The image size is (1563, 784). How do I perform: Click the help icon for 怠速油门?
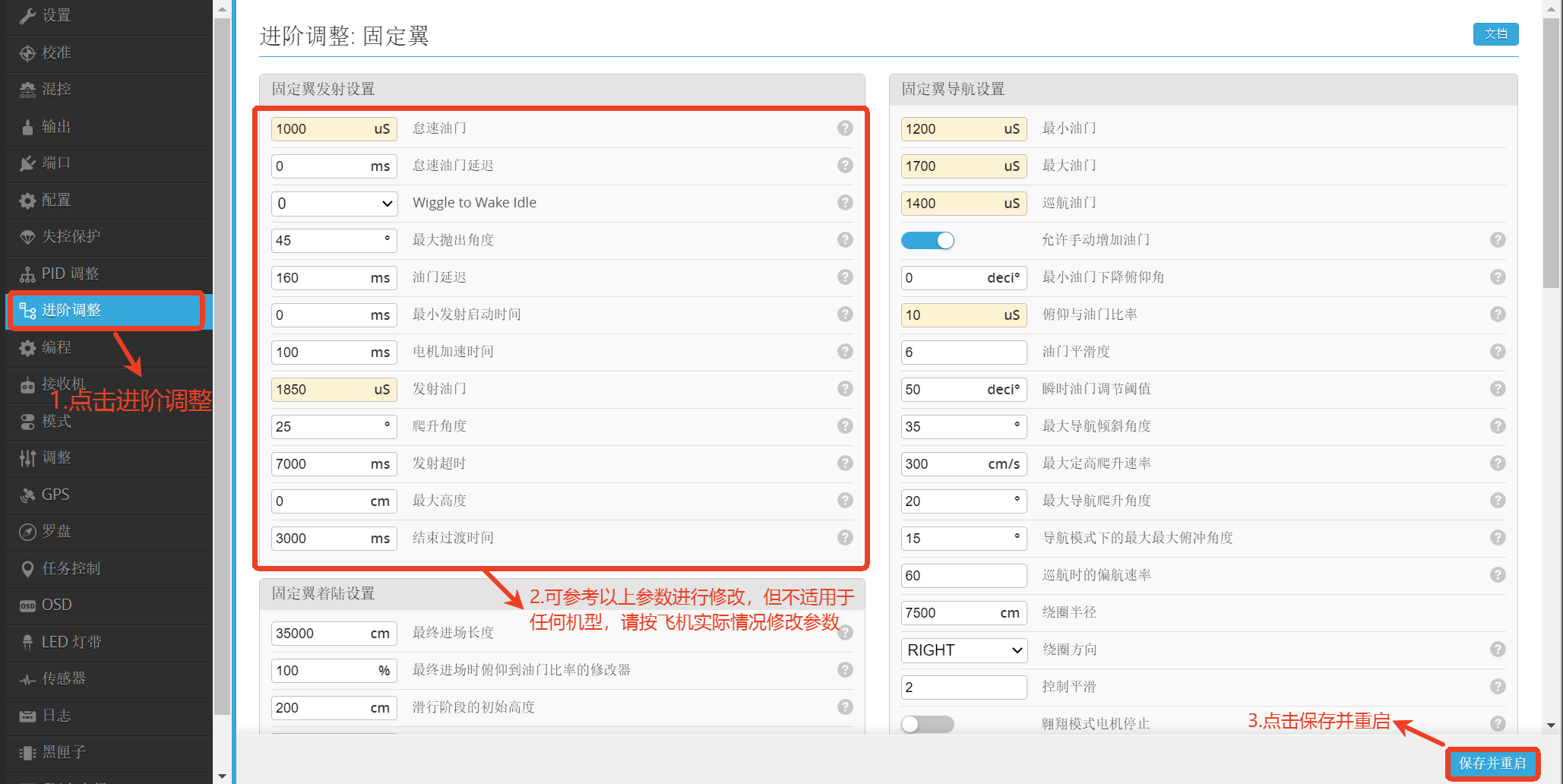[845, 128]
